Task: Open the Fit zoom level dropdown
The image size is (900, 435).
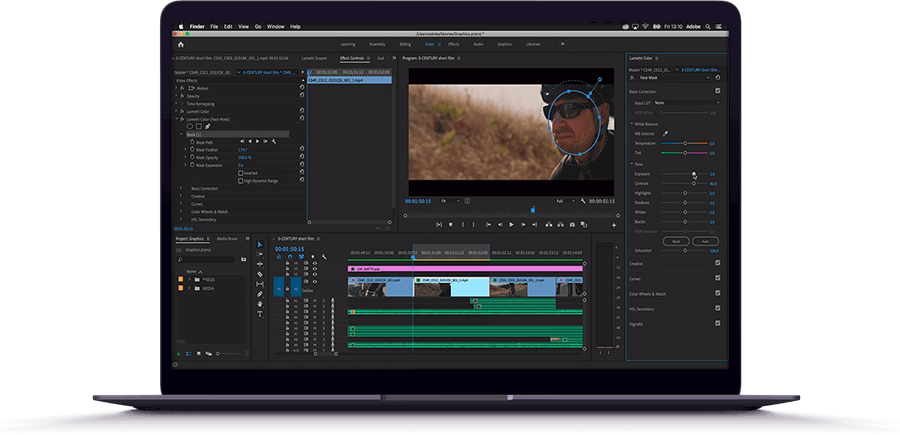Action: tap(451, 201)
